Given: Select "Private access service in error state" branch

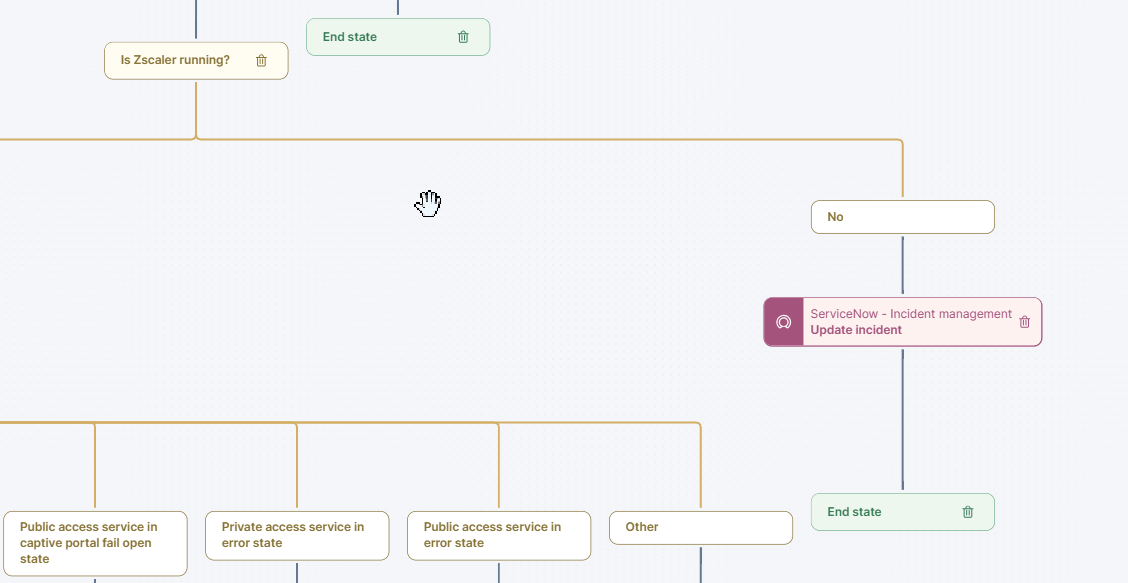Looking at the screenshot, I should (297, 535).
